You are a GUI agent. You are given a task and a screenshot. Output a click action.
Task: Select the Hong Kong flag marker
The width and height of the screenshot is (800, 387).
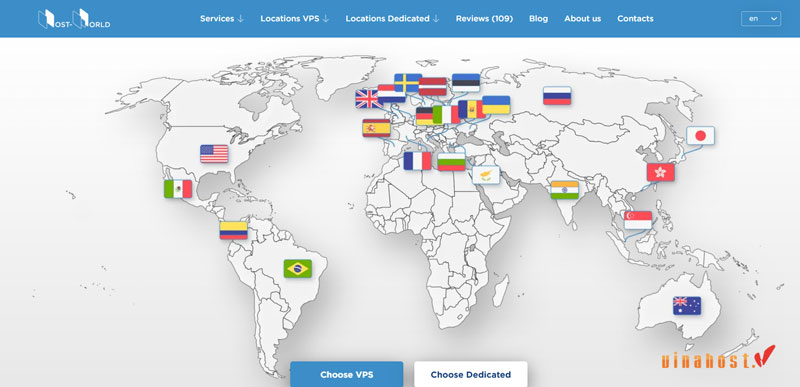coord(661,172)
